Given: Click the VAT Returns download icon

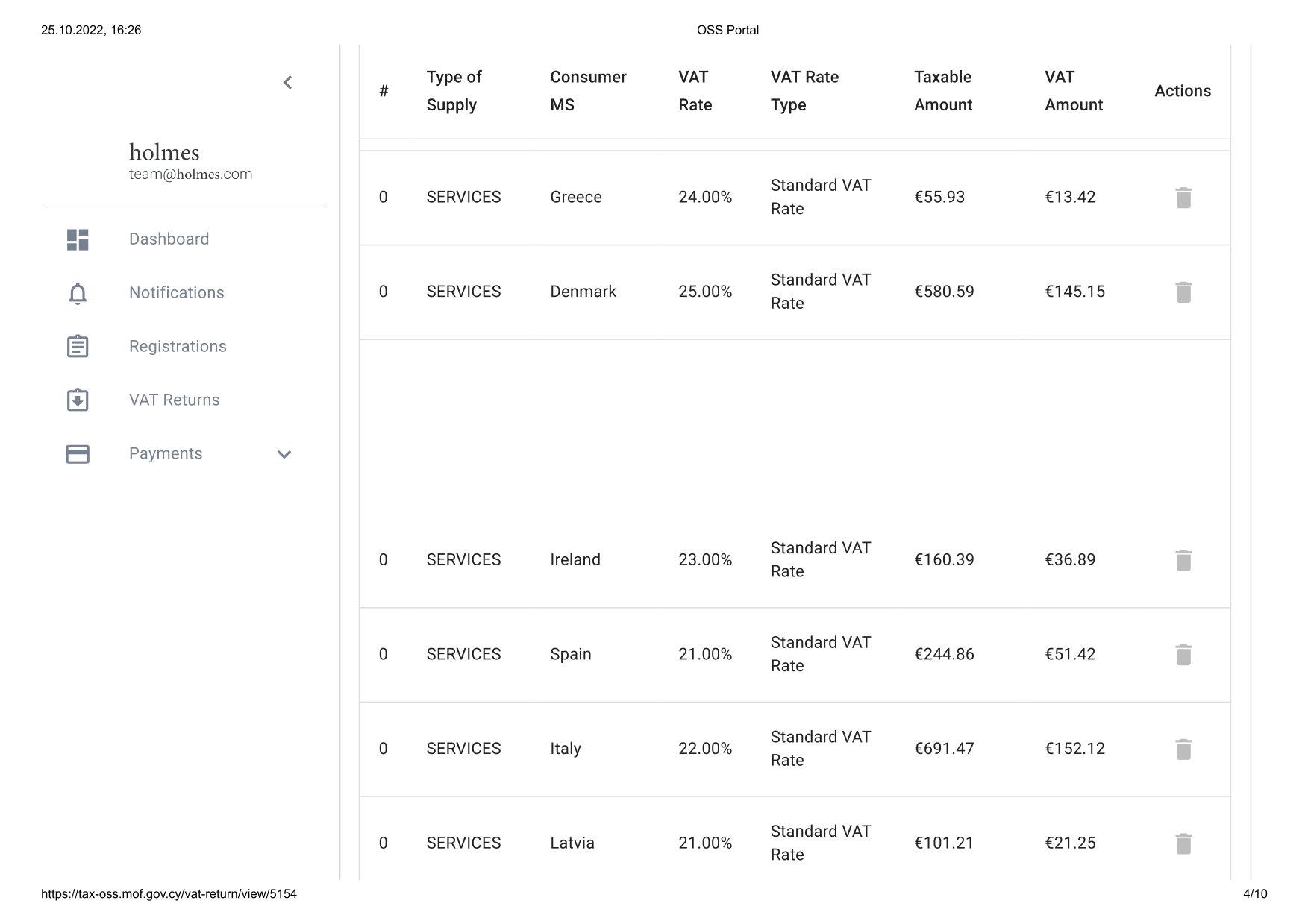Looking at the screenshot, I should 78,400.
